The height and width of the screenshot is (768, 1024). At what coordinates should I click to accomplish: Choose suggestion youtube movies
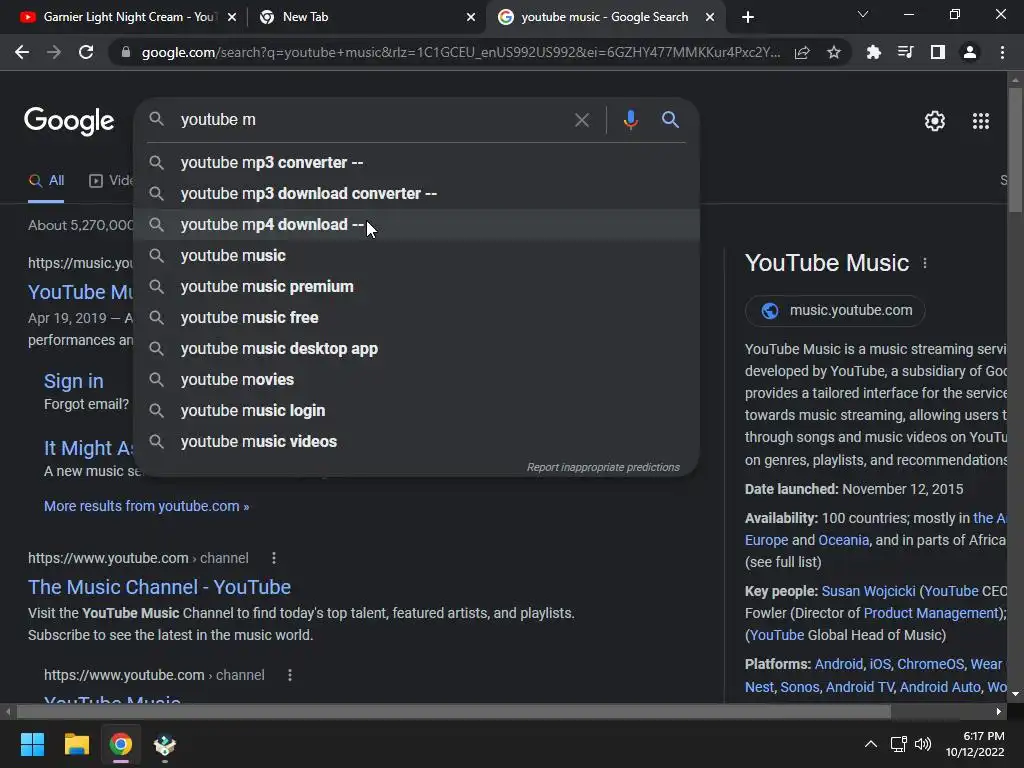point(417,379)
